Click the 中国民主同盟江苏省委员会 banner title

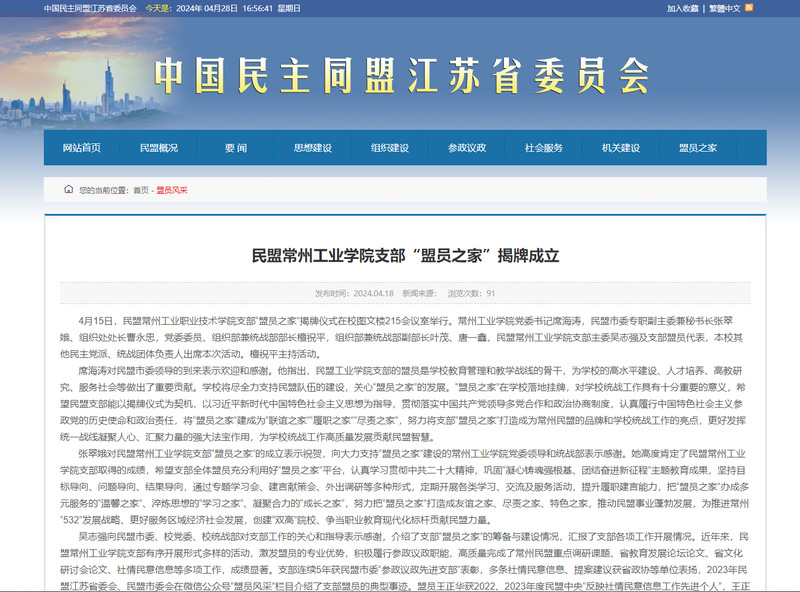coord(400,72)
